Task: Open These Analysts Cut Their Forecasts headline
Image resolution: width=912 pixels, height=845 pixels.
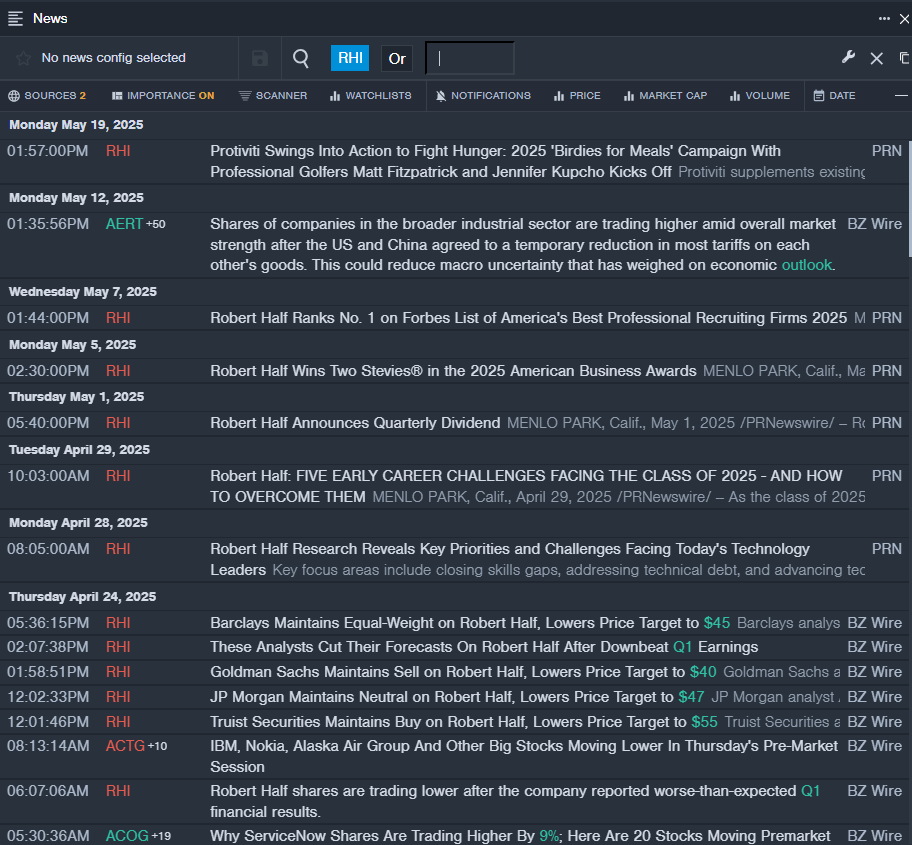Action: (484, 647)
